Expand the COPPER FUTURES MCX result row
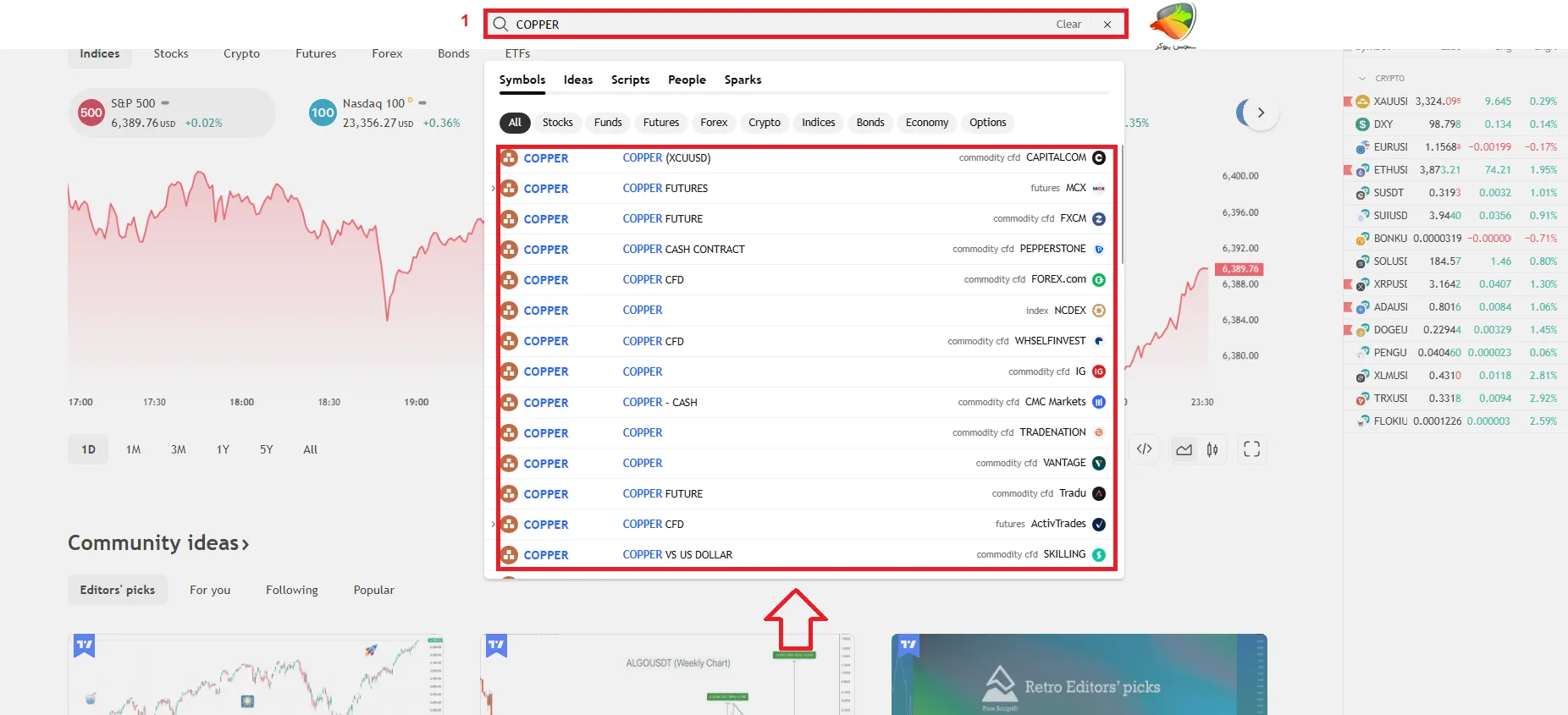Image resolution: width=1568 pixels, height=715 pixels. pyautogui.click(x=494, y=189)
